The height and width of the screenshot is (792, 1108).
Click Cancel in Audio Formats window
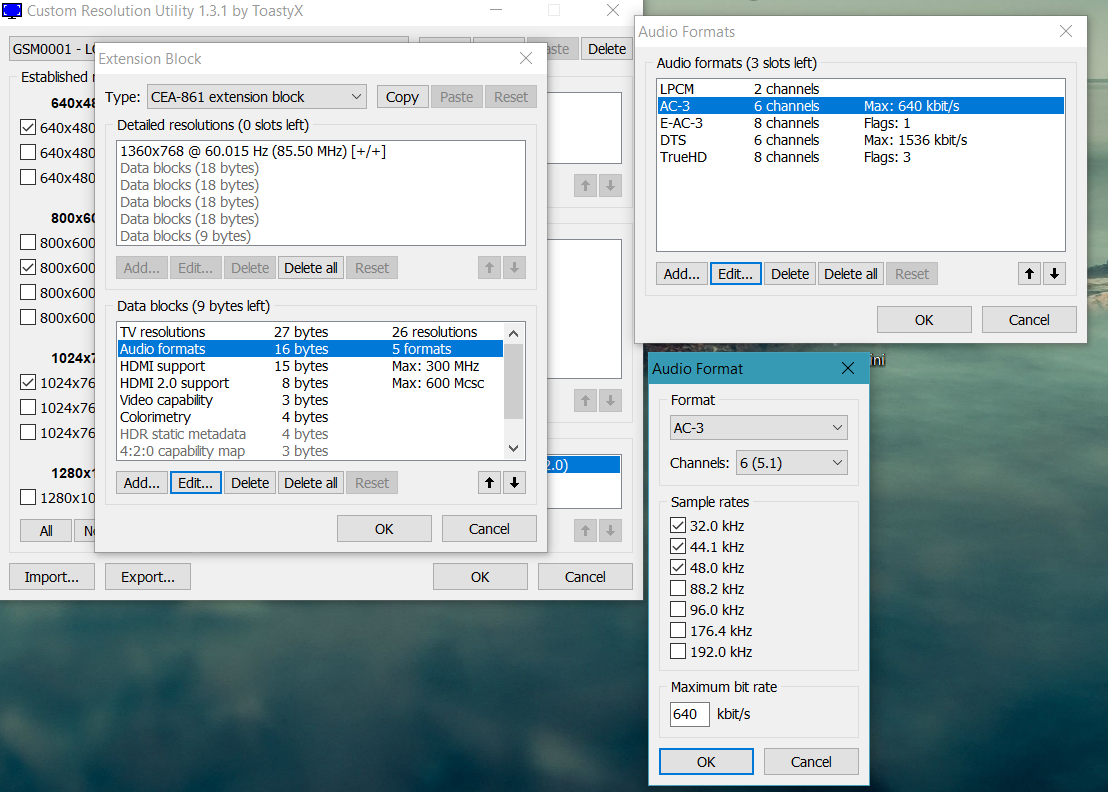click(x=1029, y=320)
